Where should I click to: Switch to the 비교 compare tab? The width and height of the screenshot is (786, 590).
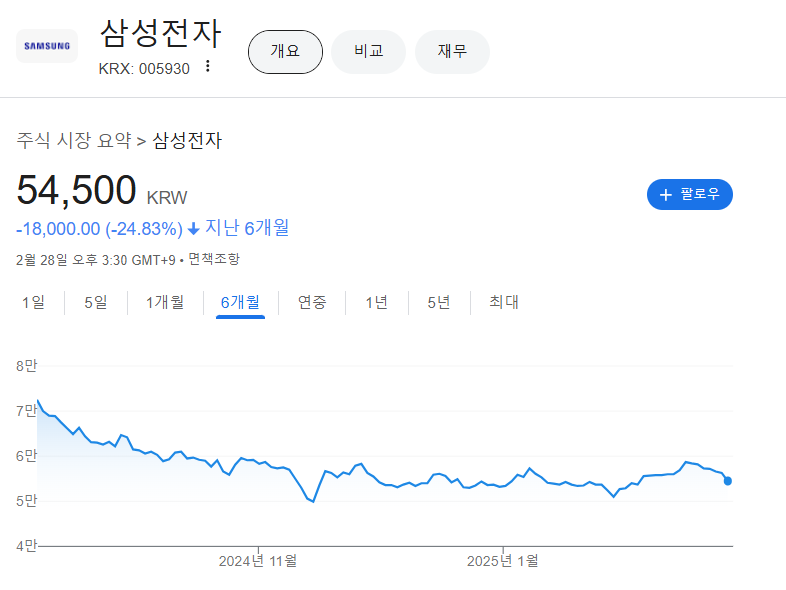pos(368,52)
